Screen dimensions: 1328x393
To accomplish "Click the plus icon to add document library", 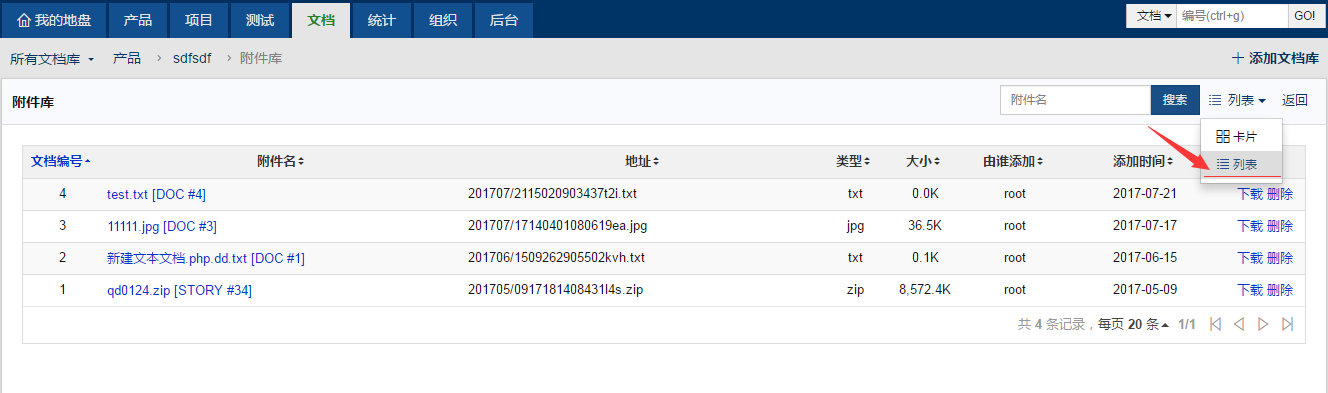I will click(1238, 58).
